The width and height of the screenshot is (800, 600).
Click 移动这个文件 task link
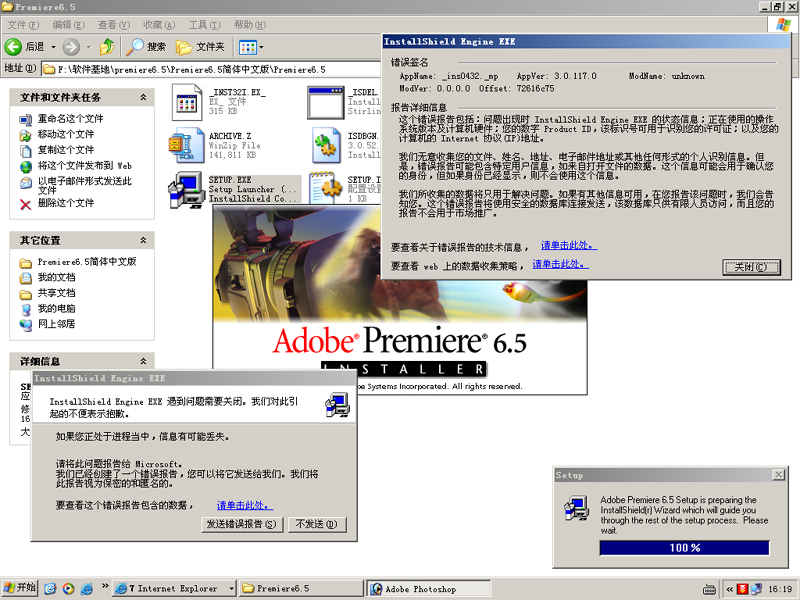tap(66, 134)
